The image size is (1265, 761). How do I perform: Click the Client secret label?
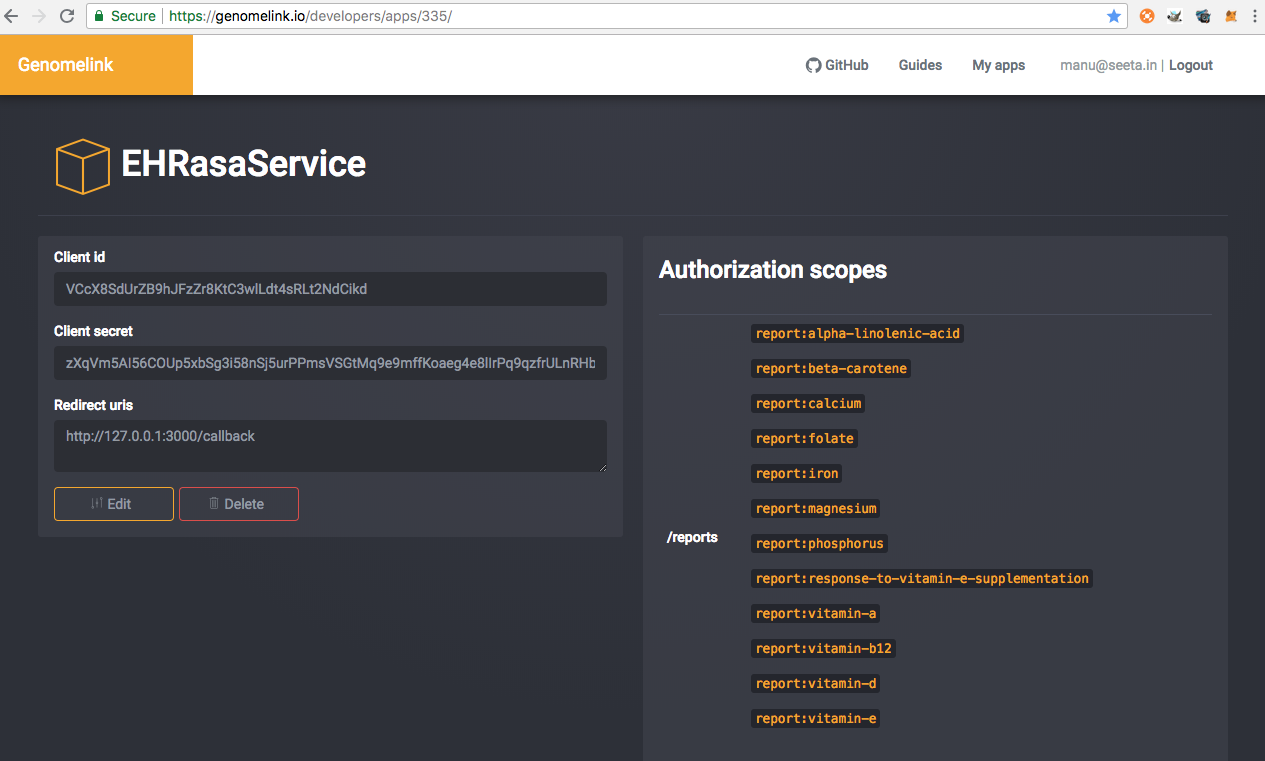[x=93, y=331]
